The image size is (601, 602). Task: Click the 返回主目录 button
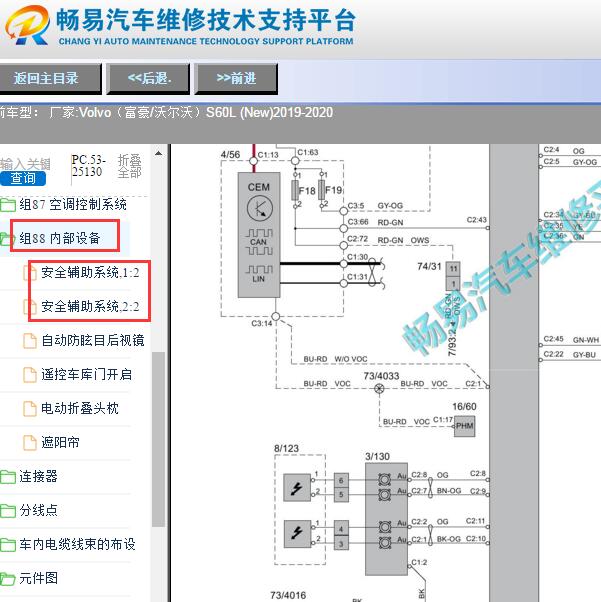pyautogui.click(x=50, y=79)
